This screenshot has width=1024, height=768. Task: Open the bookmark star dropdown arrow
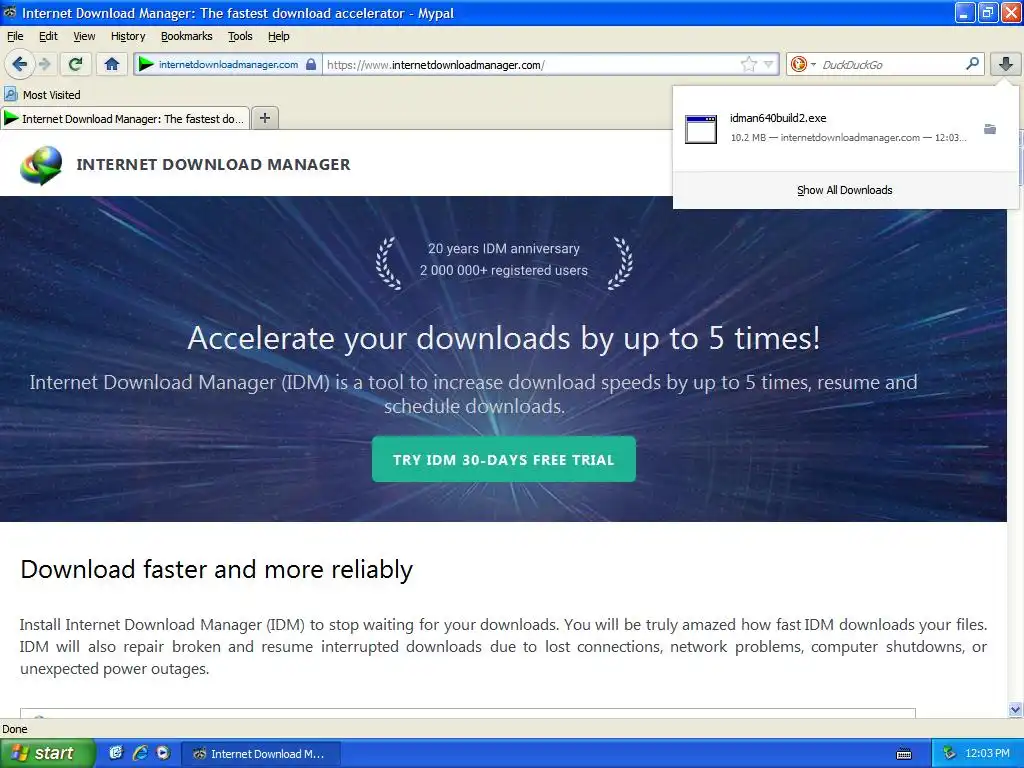coord(769,64)
